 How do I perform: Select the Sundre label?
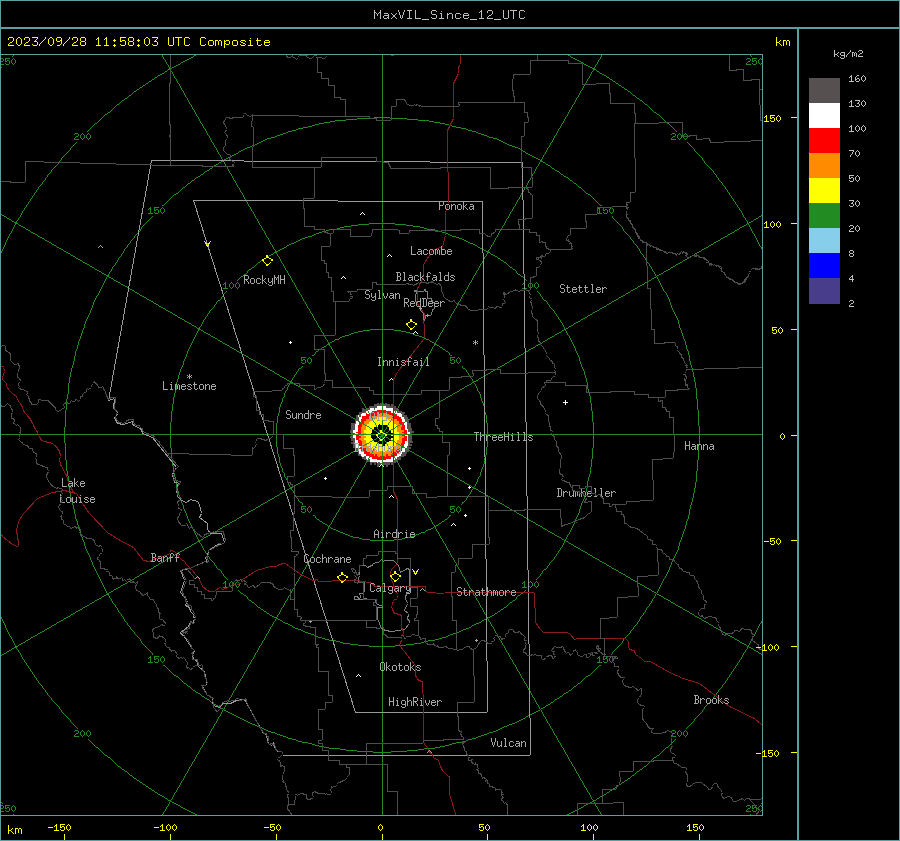point(303,415)
